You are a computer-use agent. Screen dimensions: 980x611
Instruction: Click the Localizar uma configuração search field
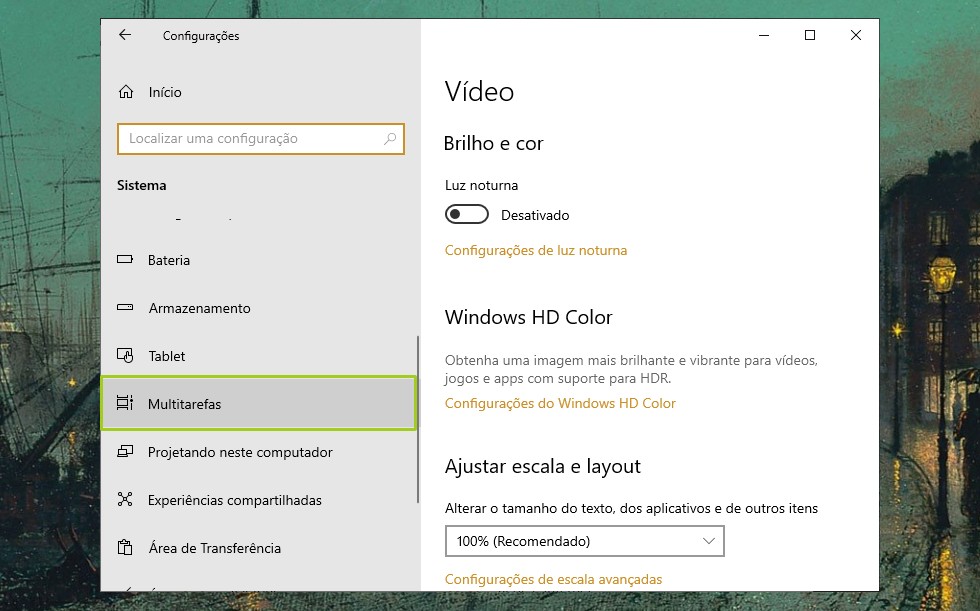pyautogui.click(x=250, y=139)
